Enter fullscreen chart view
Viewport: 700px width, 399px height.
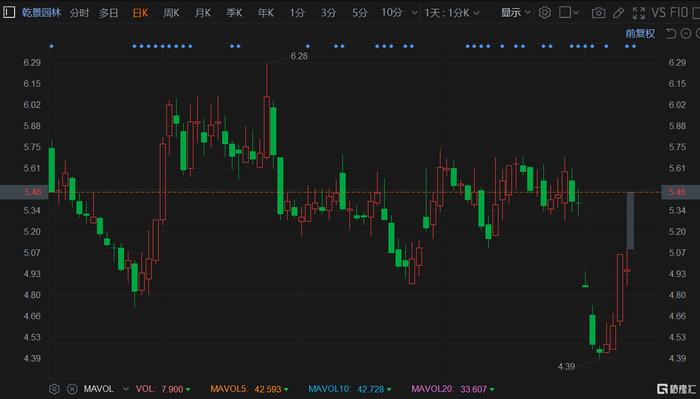coord(639,13)
